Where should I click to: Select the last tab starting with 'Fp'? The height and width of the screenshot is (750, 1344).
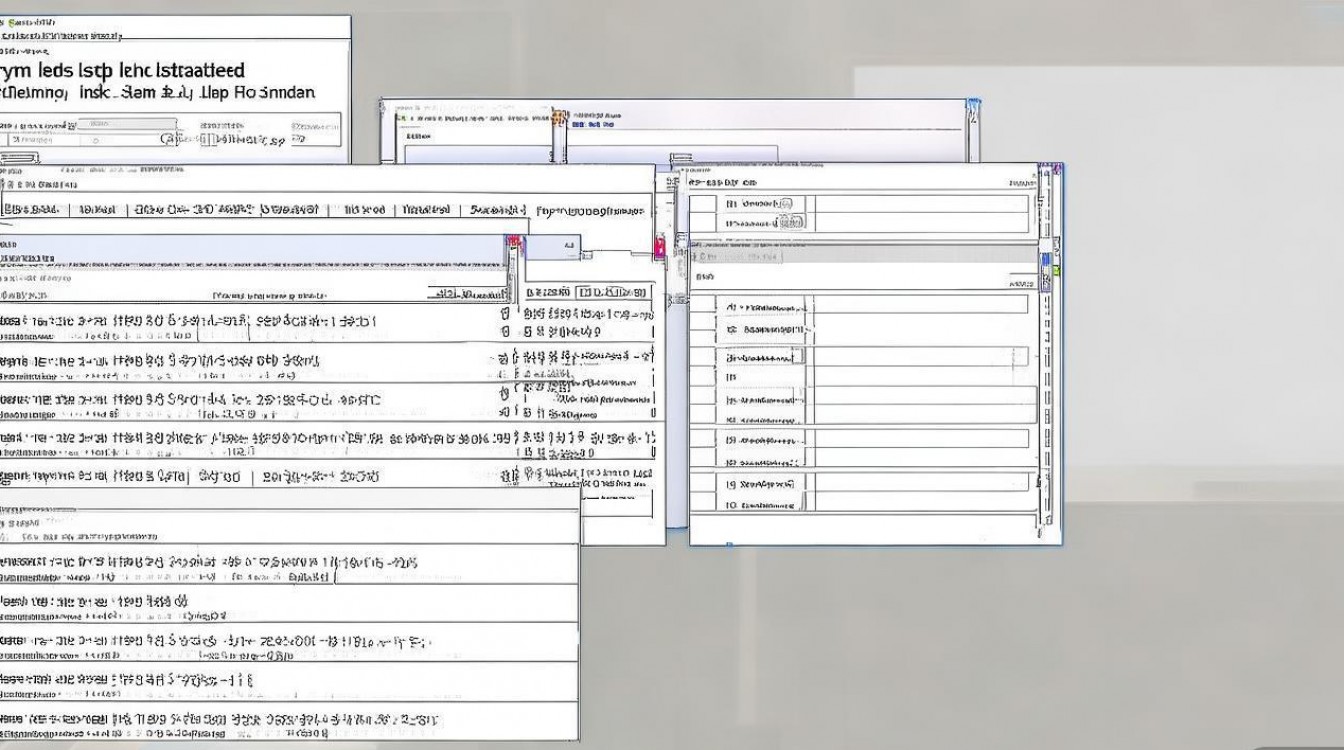590,211
